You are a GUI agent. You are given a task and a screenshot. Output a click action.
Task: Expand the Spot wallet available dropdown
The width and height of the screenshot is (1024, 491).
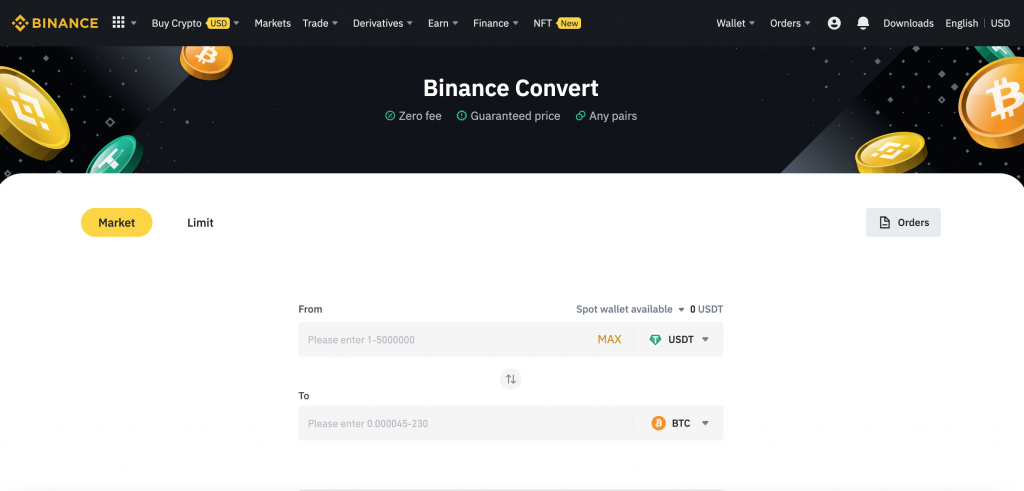(x=681, y=310)
